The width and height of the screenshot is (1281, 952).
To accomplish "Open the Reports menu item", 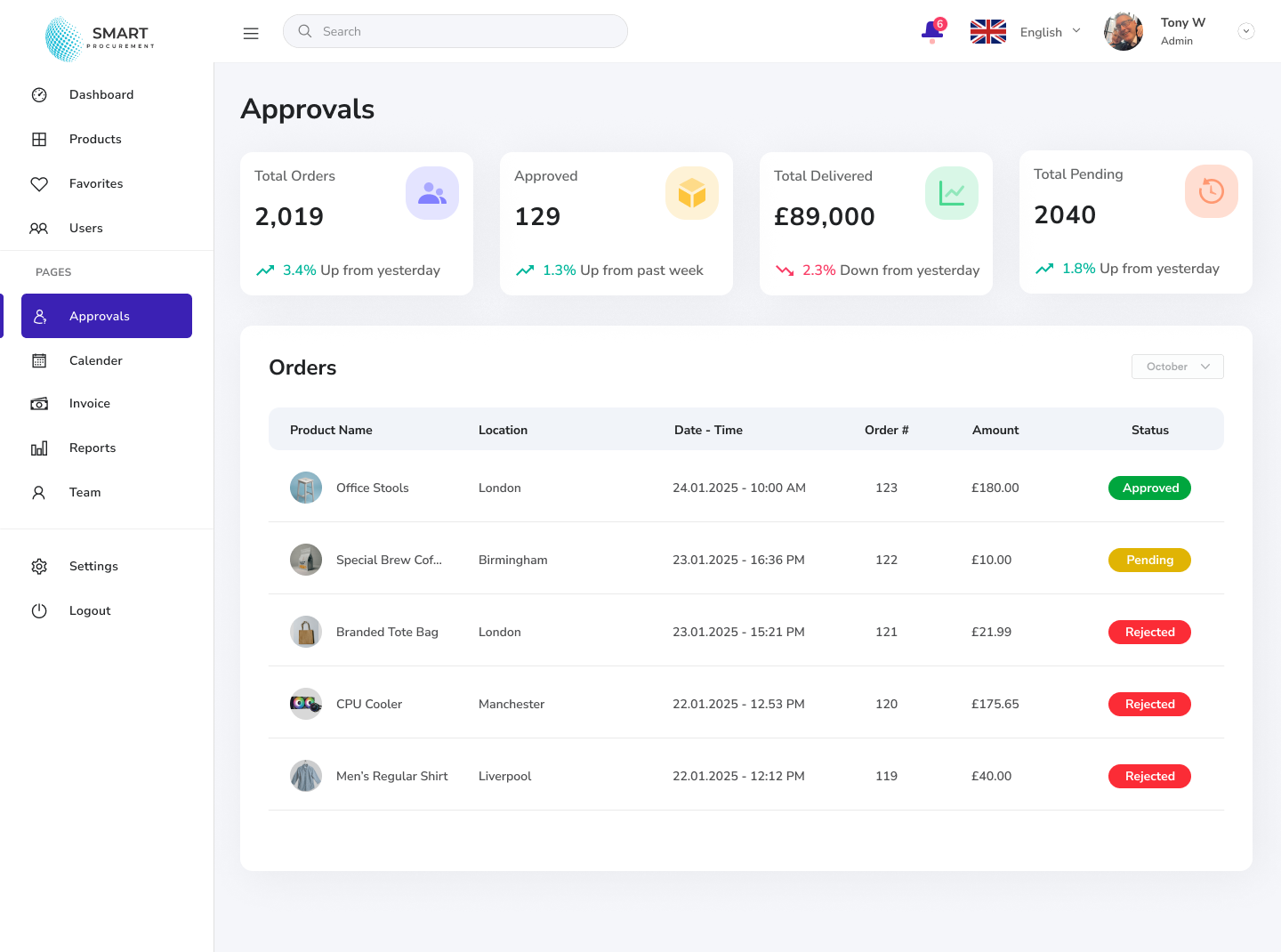I will tap(93, 448).
